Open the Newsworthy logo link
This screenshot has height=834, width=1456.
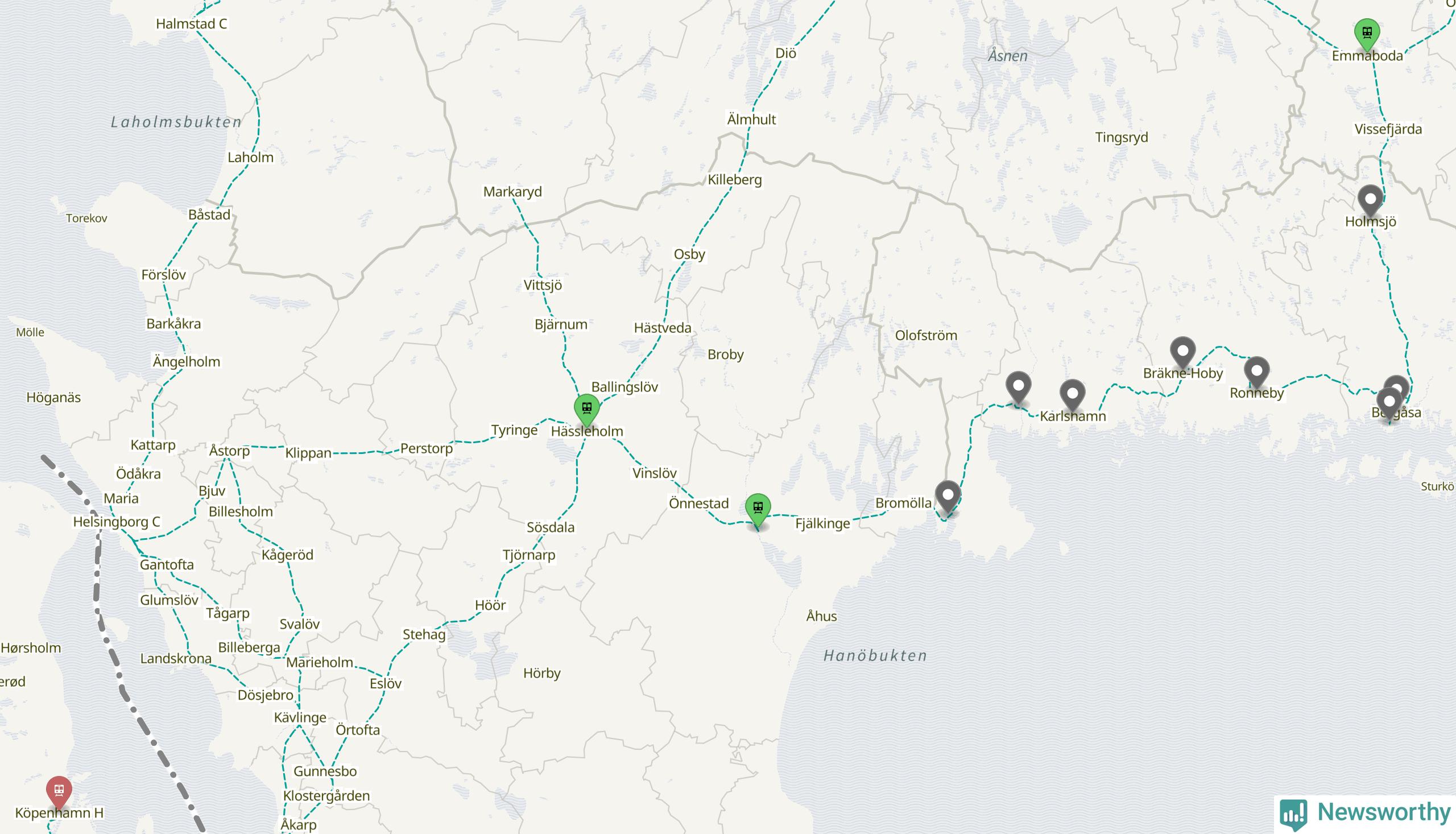point(1365,814)
